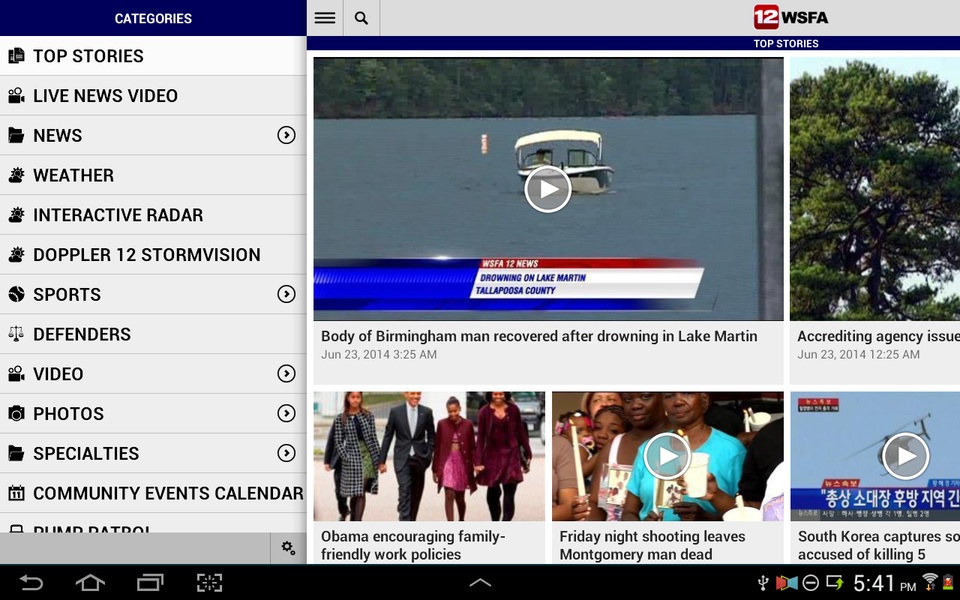The image size is (960, 600).
Task: Open settings gear in categories footer
Action: (x=288, y=548)
